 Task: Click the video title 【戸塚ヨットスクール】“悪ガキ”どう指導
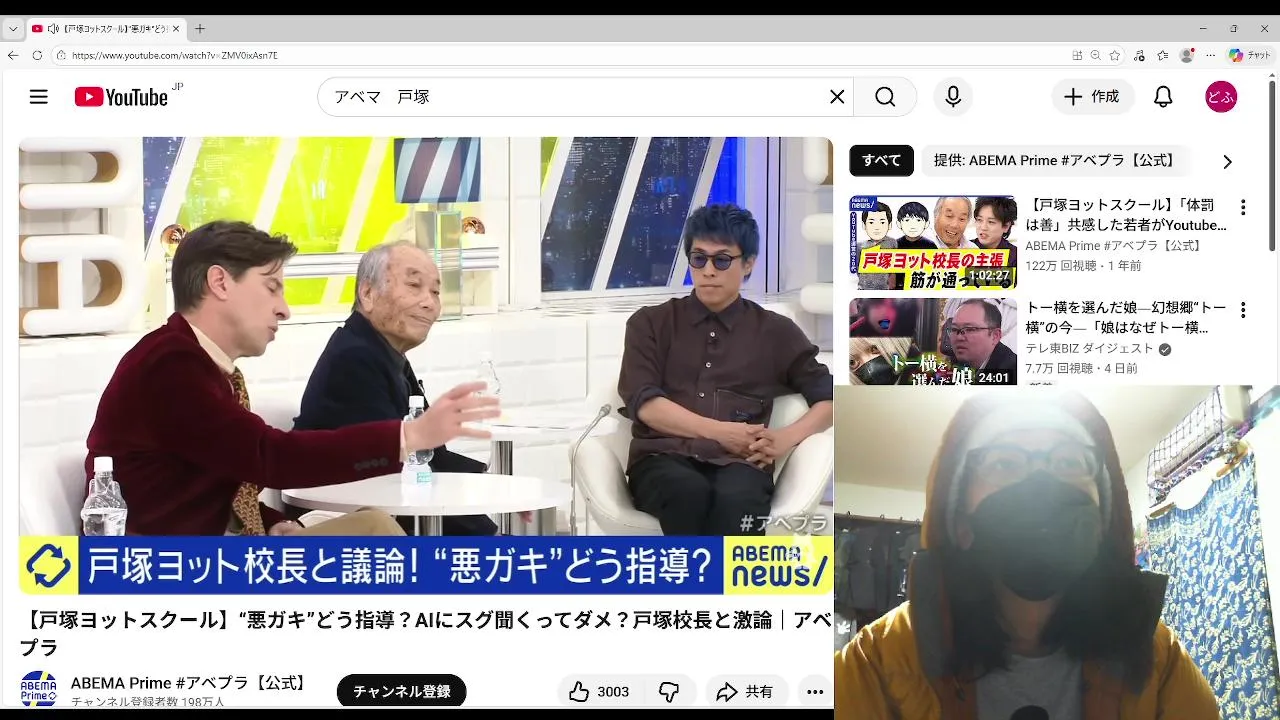point(425,634)
